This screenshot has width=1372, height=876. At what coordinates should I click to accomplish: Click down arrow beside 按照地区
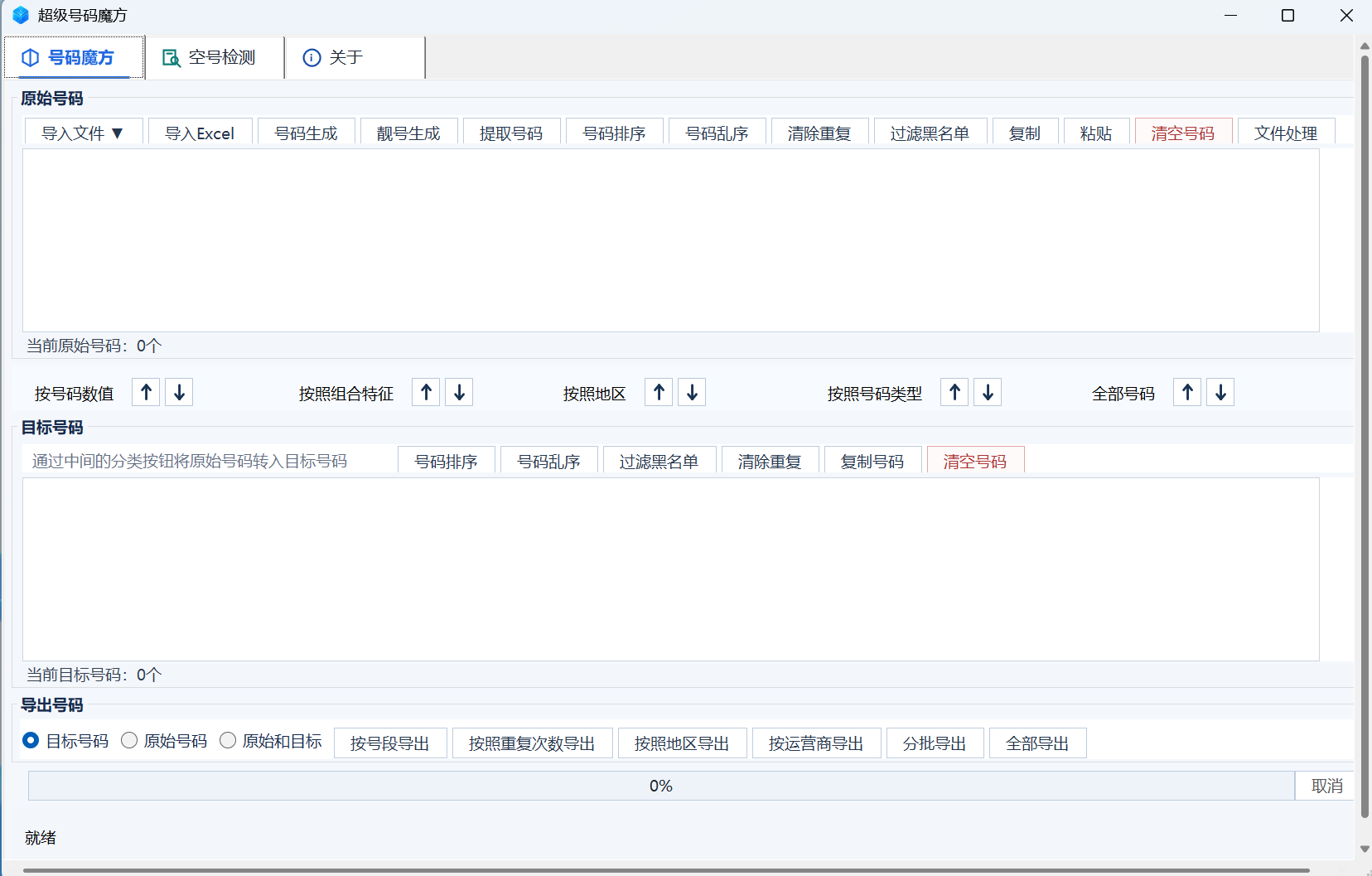692,392
